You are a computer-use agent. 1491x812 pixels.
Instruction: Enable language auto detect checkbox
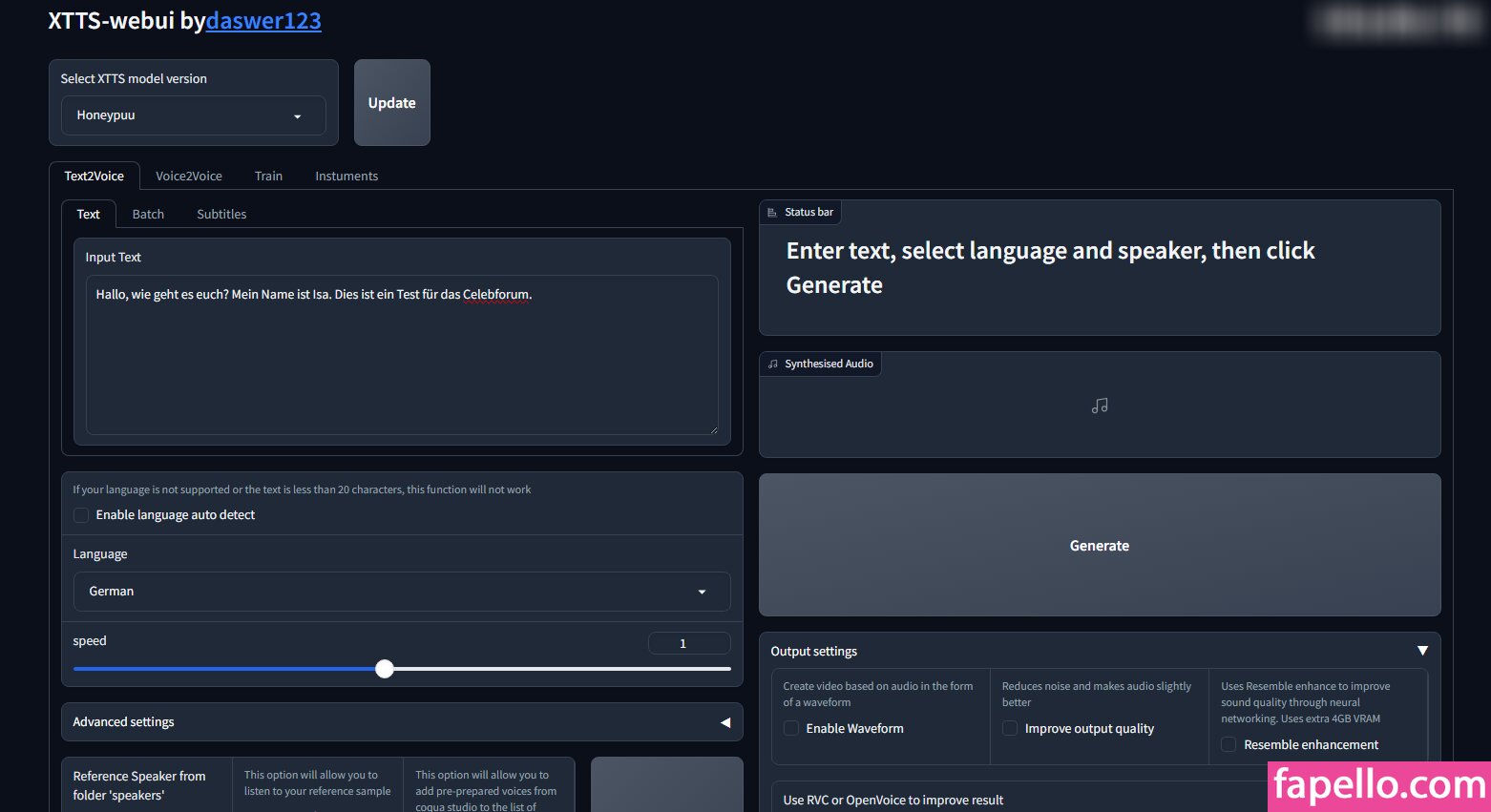click(81, 515)
